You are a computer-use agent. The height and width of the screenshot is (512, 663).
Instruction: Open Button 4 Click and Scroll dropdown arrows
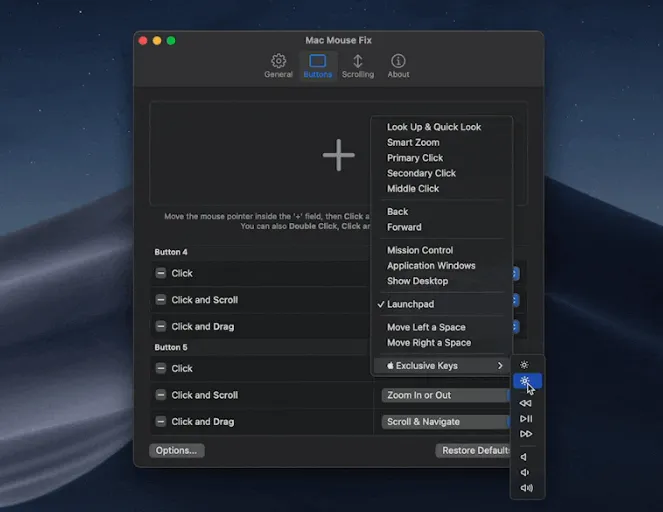pyautogui.click(x=515, y=300)
